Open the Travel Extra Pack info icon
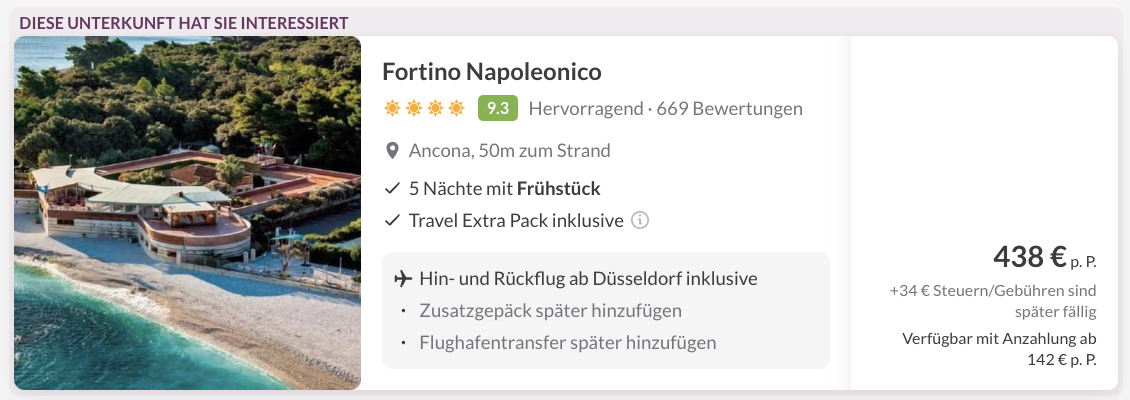The image size is (1130, 400). [640, 221]
